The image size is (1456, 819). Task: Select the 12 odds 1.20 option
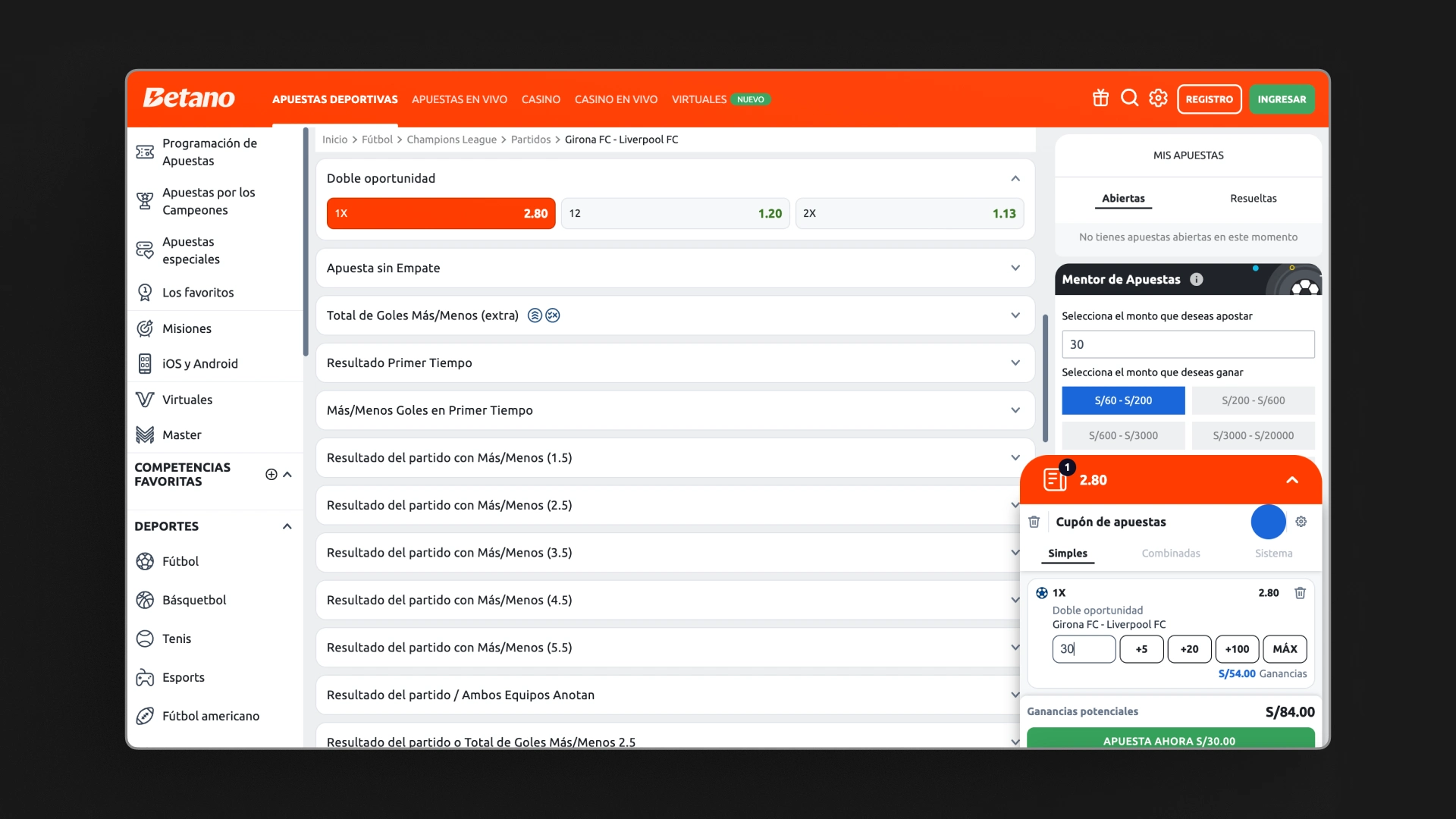(675, 213)
